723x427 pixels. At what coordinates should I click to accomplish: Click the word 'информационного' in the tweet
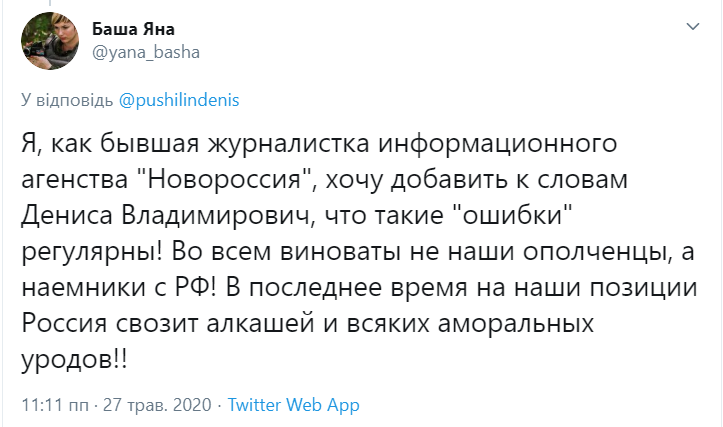[x=498, y=144]
